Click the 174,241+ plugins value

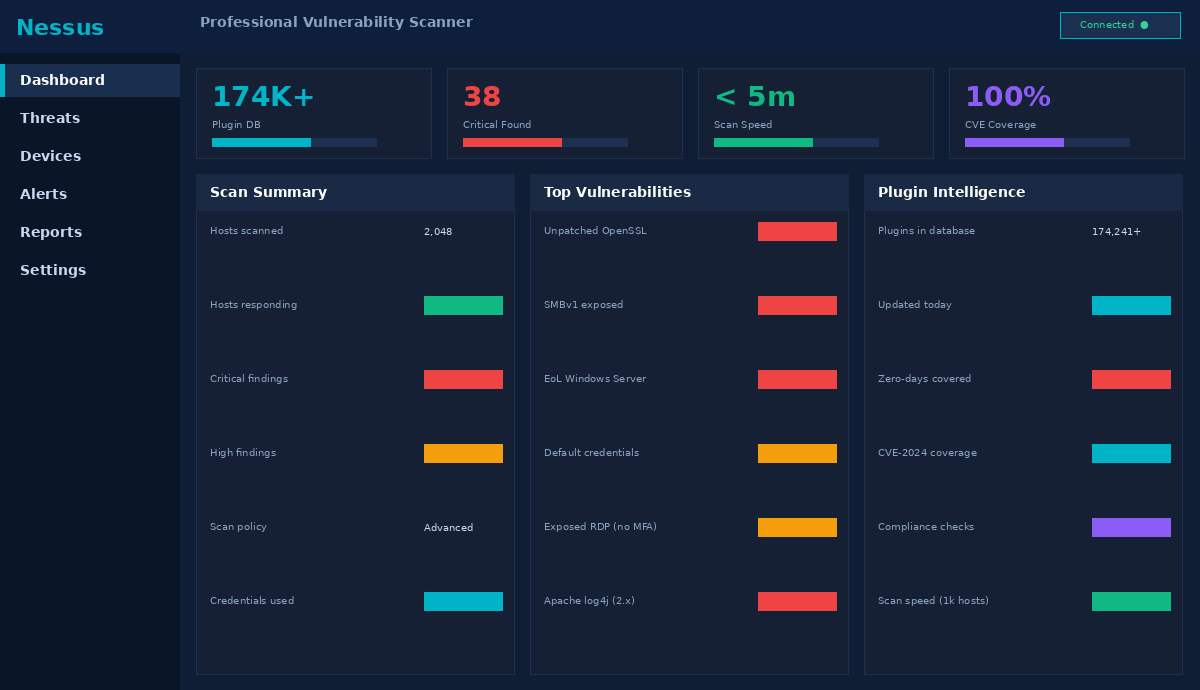click(x=1116, y=232)
